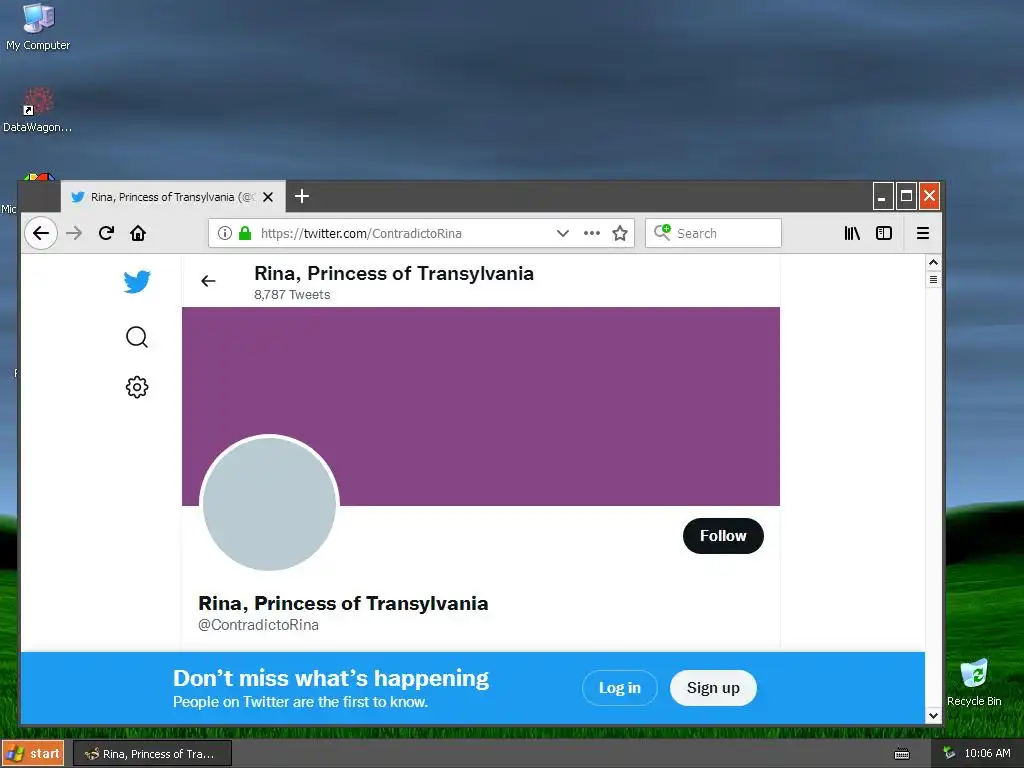1024x768 pixels.
Task: Click Sign up on Twitter banner
Action: tap(713, 688)
